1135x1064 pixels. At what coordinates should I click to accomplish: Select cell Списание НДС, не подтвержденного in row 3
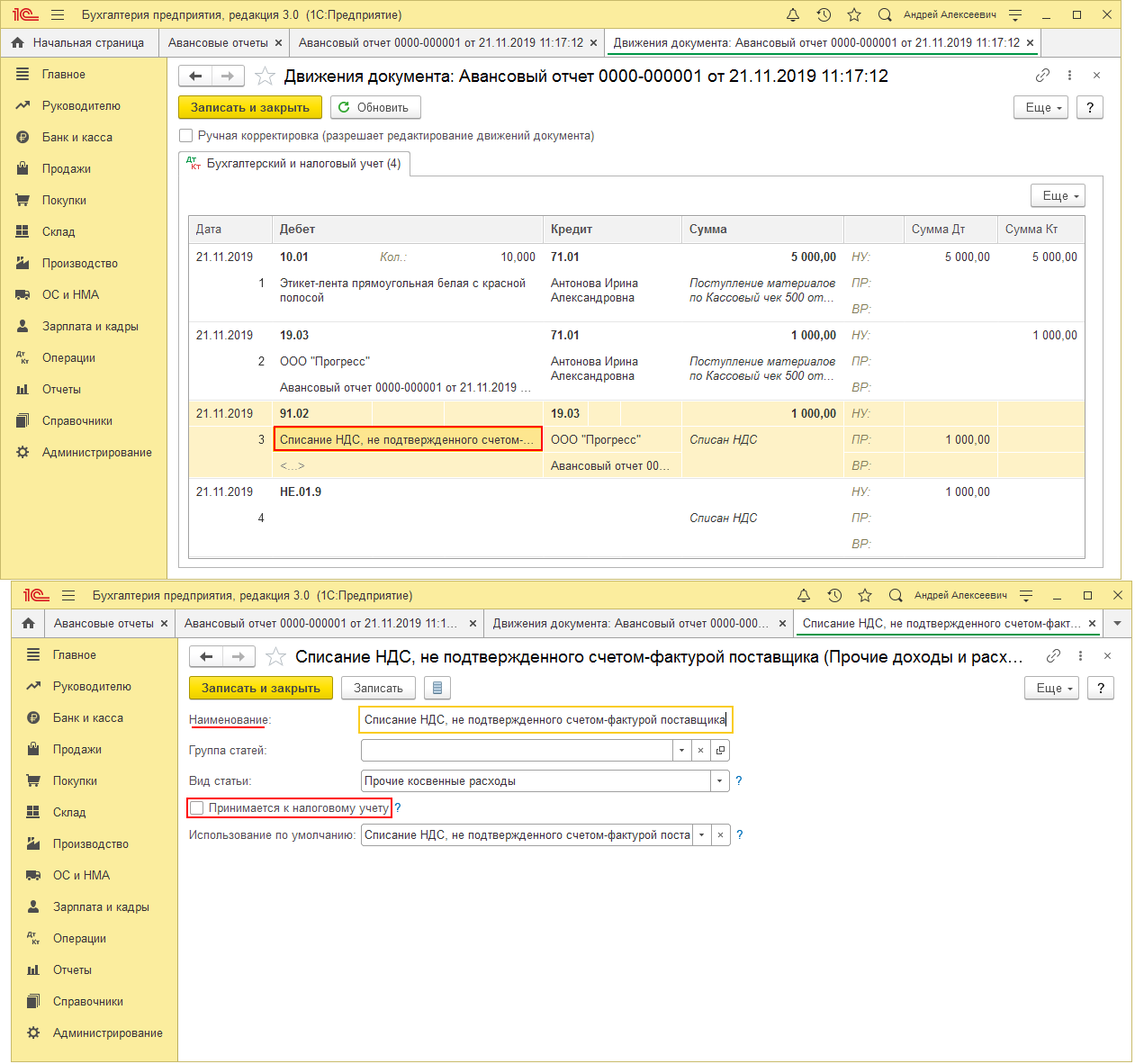click(x=408, y=439)
